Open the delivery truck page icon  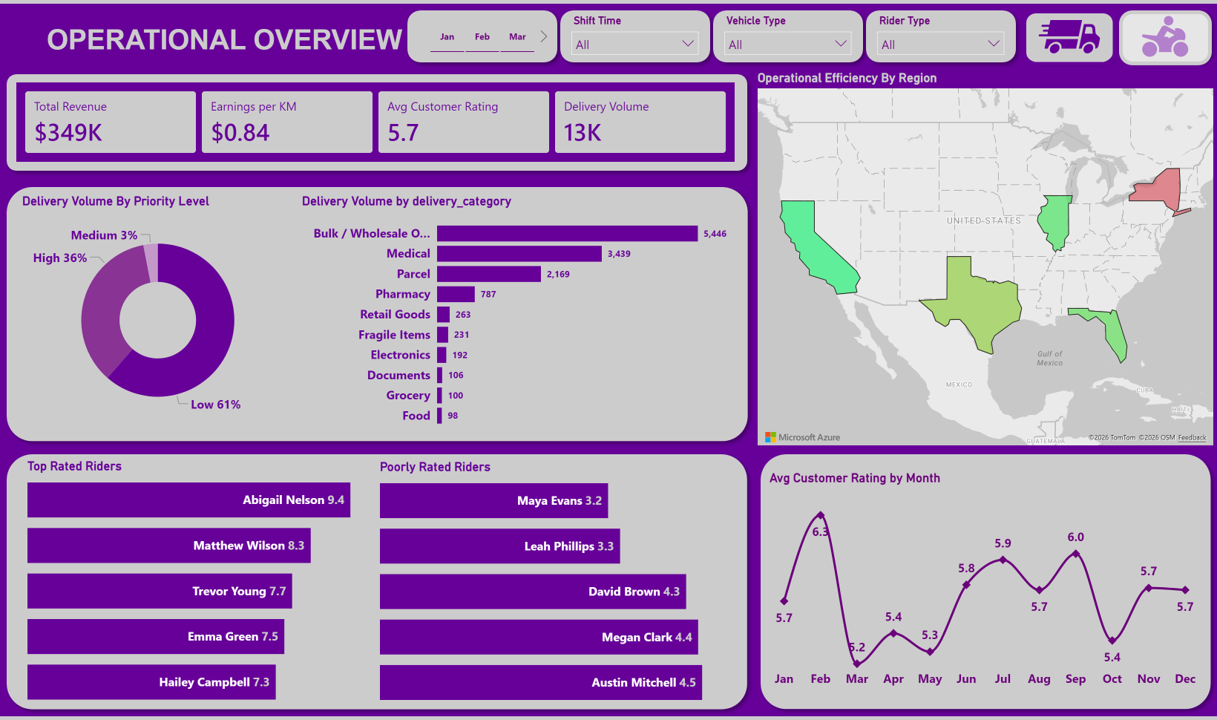pos(1069,38)
